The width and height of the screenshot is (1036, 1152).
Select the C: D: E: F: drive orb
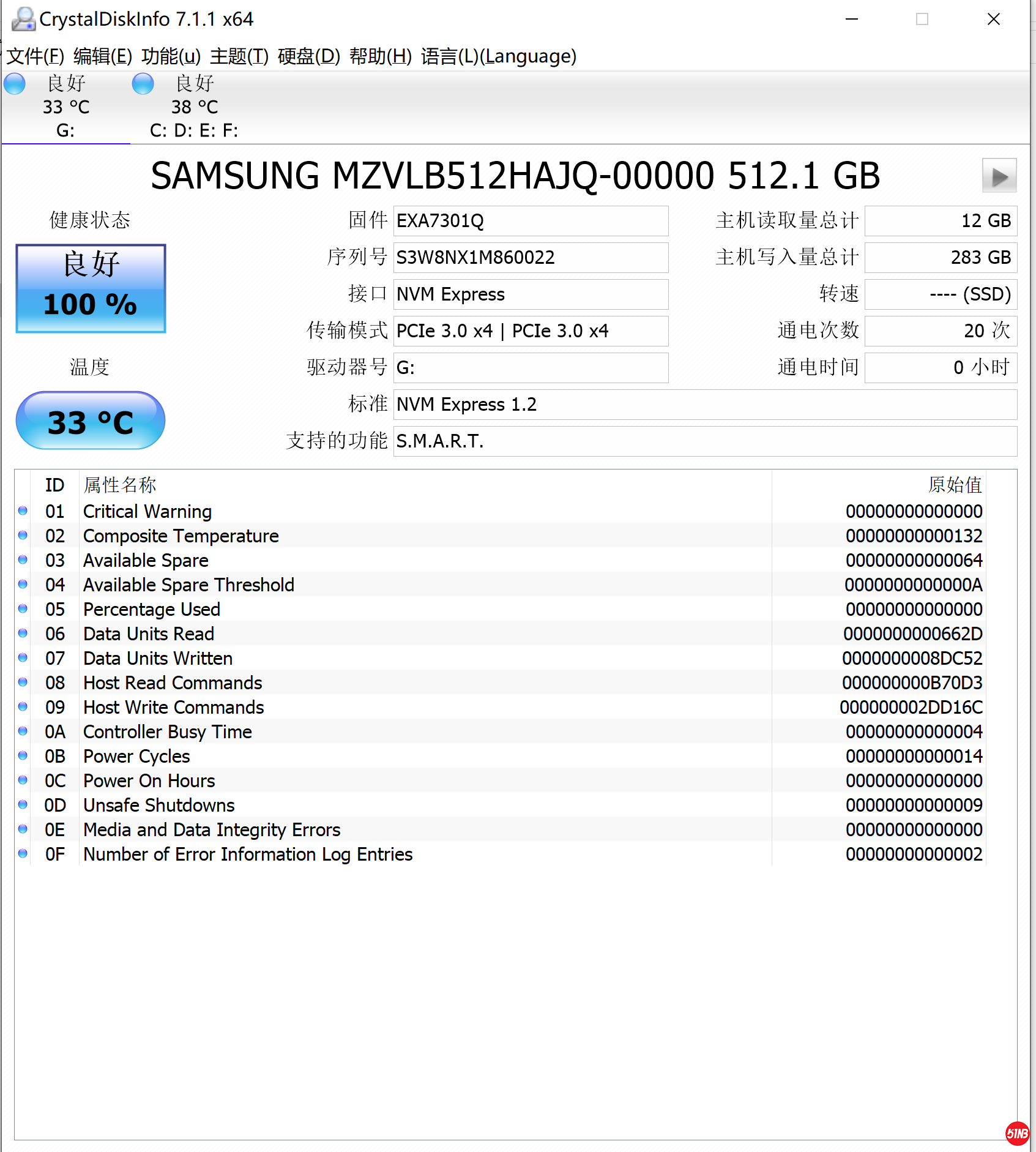tap(143, 84)
